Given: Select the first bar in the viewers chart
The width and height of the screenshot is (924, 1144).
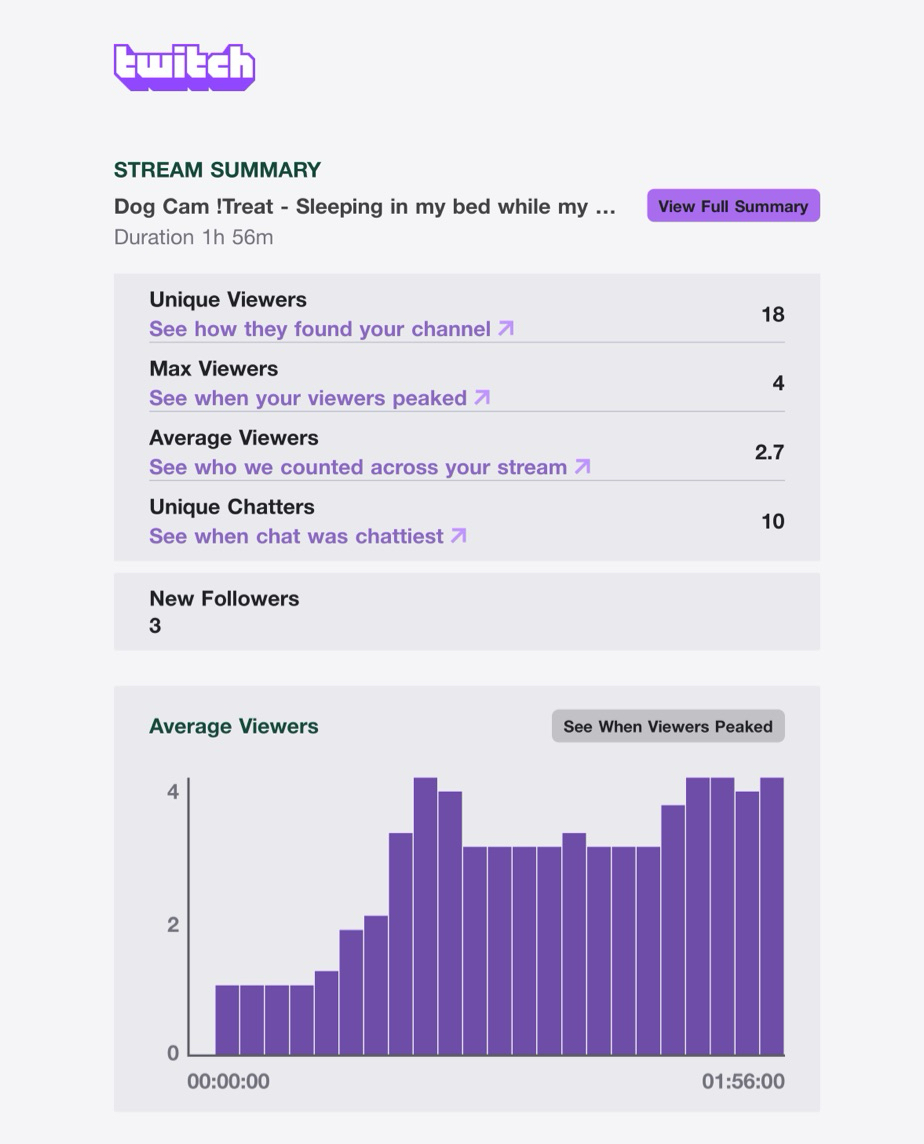Looking at the screenshot, I should pos(227,1020).
